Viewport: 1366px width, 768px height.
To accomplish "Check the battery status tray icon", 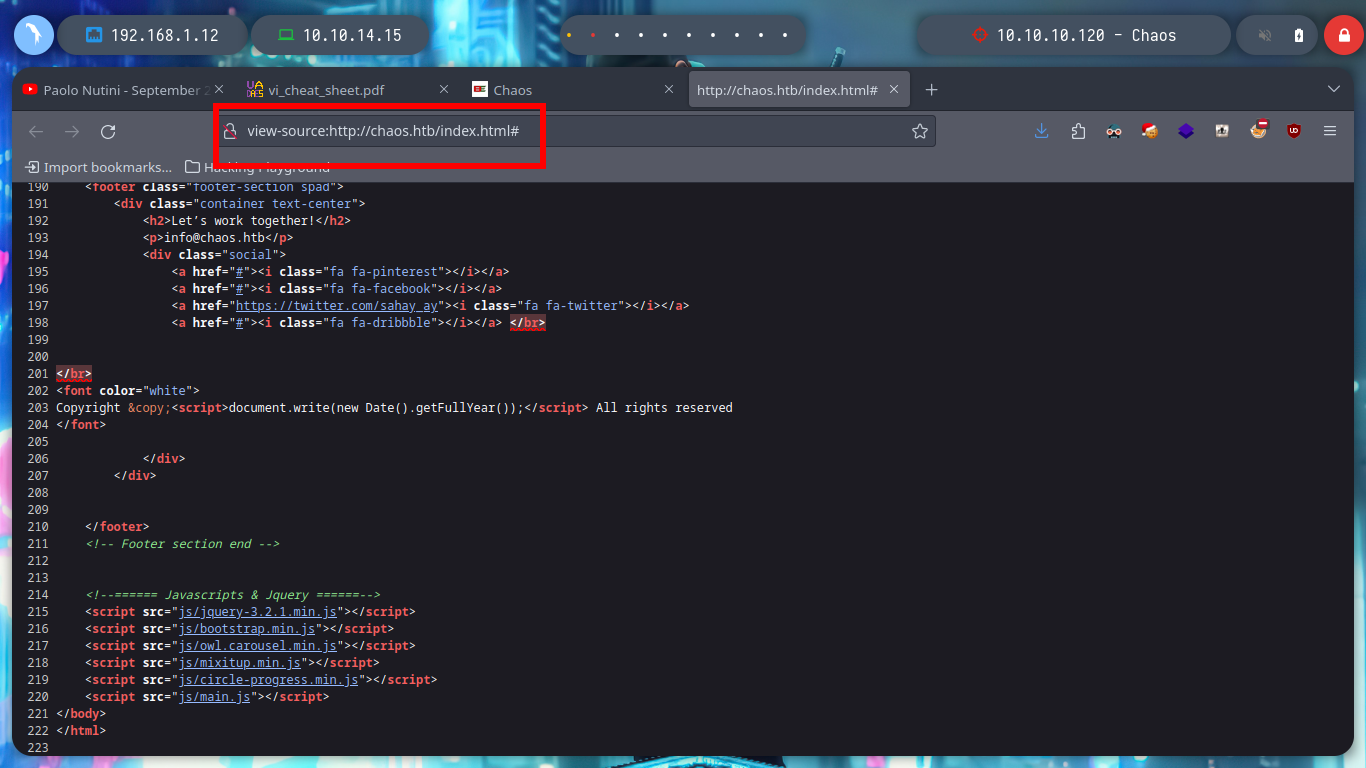I will coord(1298,35).
